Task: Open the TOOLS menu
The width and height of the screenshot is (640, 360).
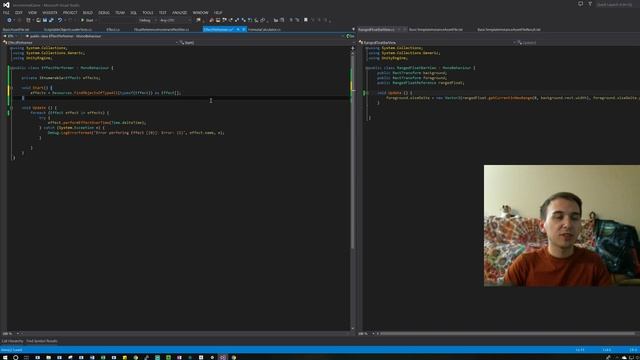Action: [147, 13]
